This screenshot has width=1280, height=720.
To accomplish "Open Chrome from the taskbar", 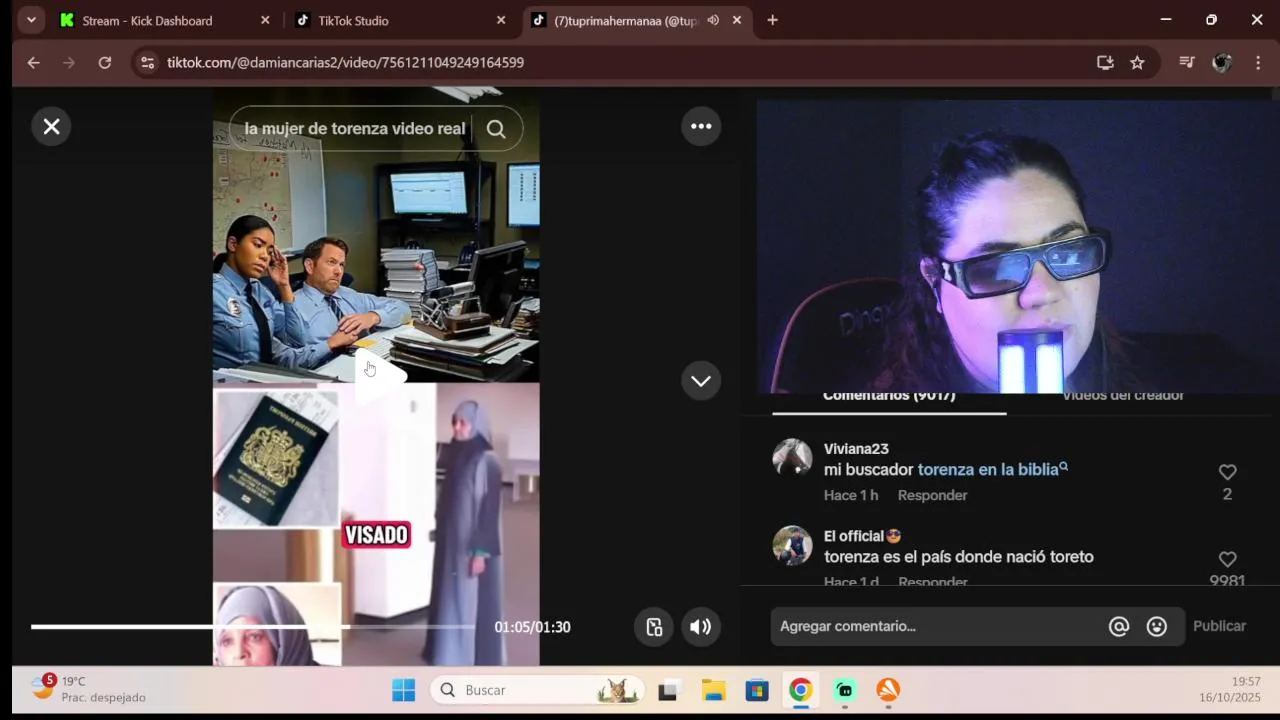I will pyautogui.click(x=800, y=690).
